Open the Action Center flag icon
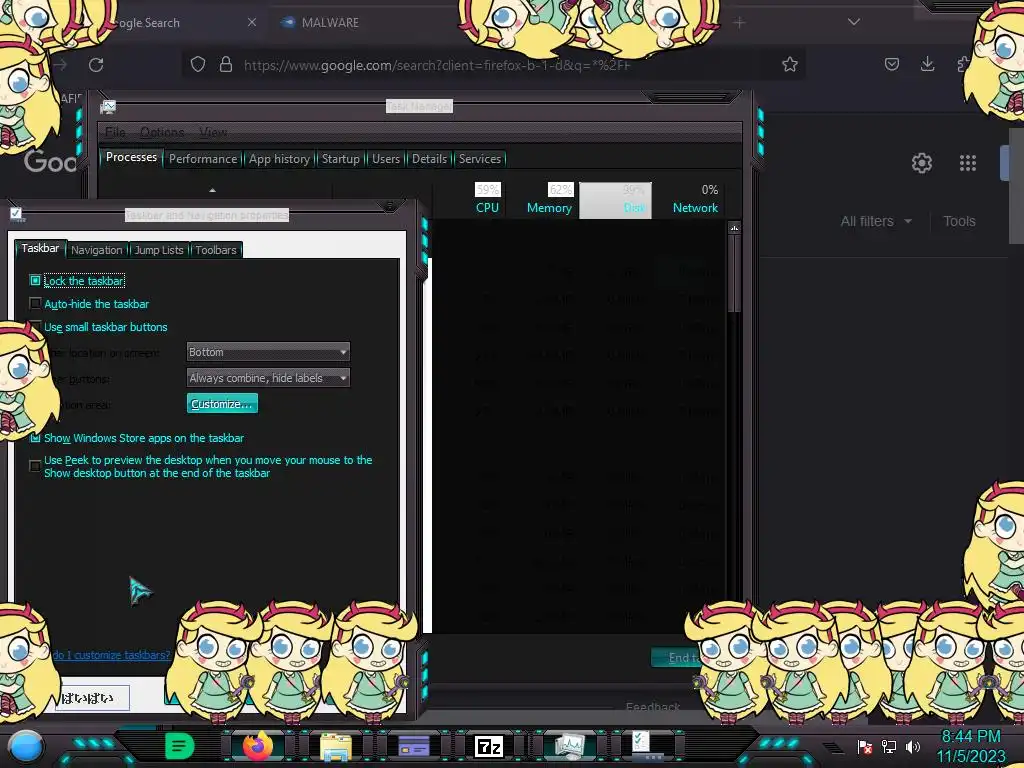Image resolution: width=1024 pixels, height=768 pixels. point(865,746)
